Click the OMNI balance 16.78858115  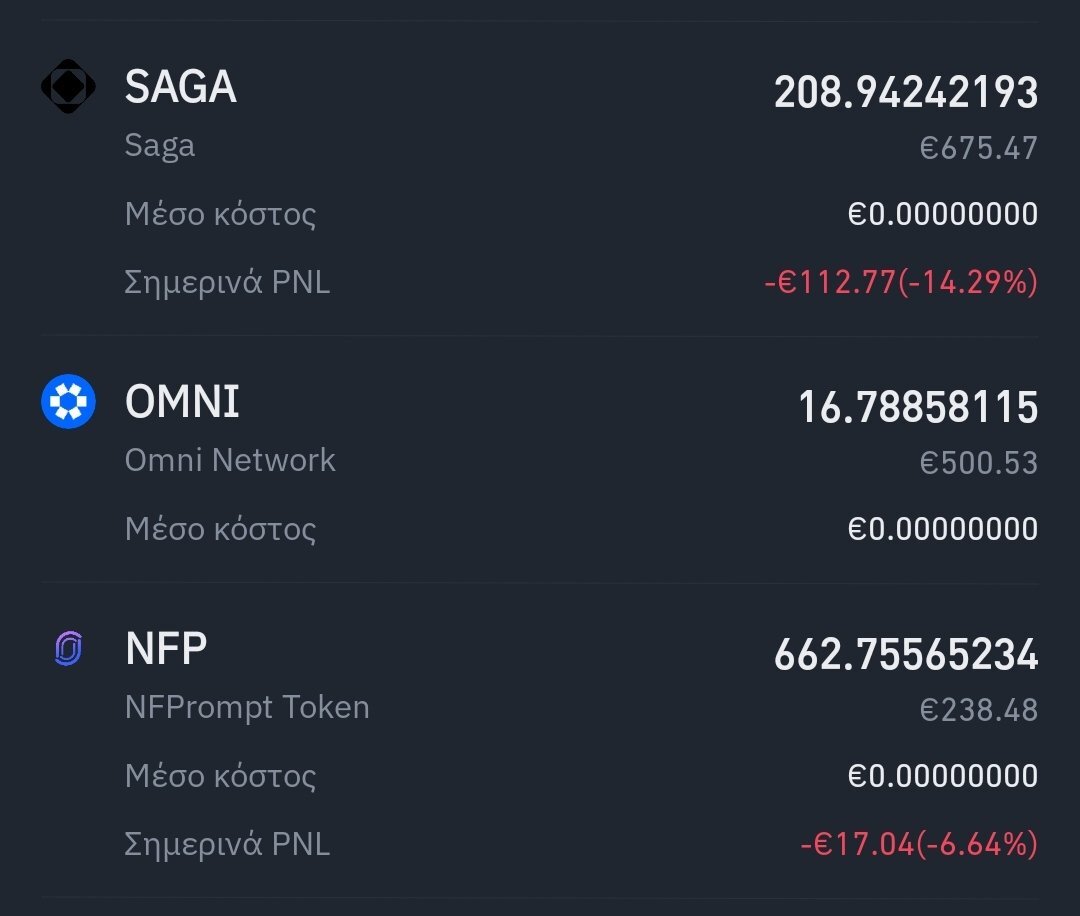(917, 407)
